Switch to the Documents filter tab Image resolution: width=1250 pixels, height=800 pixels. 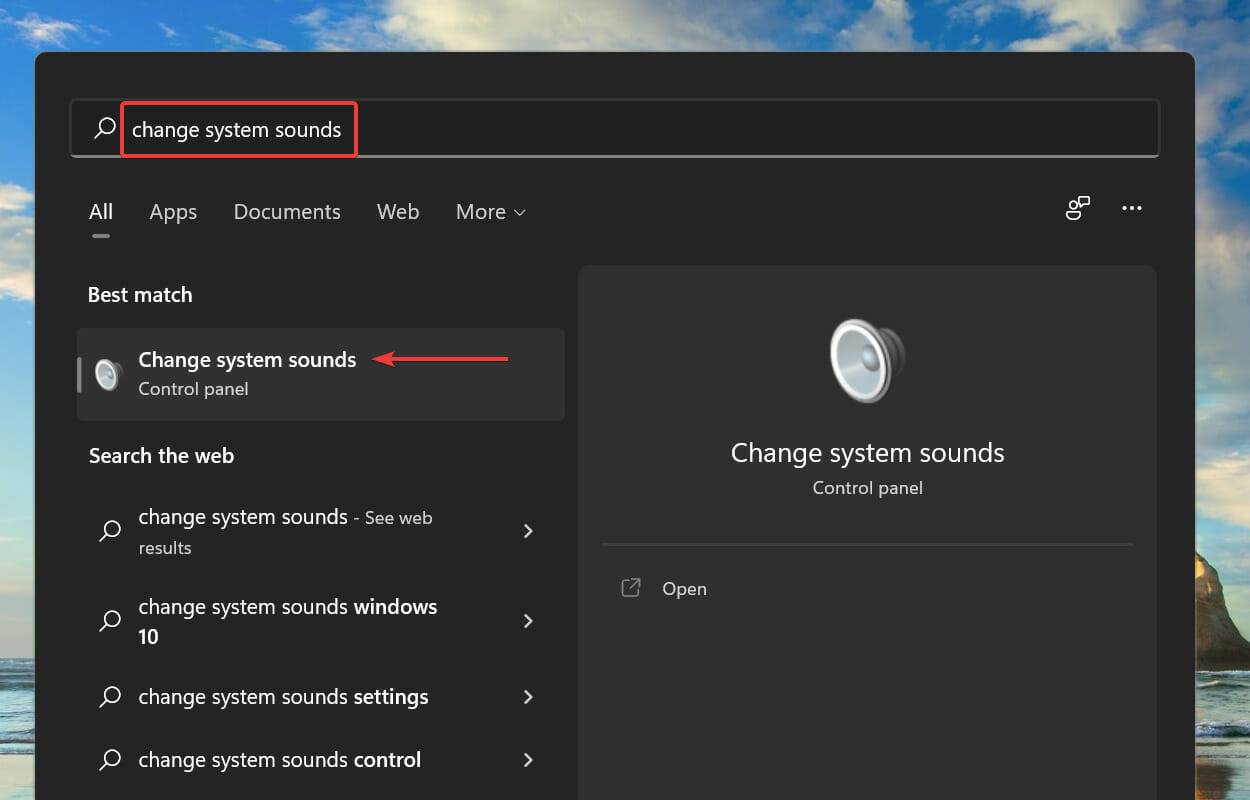(287, 211)
